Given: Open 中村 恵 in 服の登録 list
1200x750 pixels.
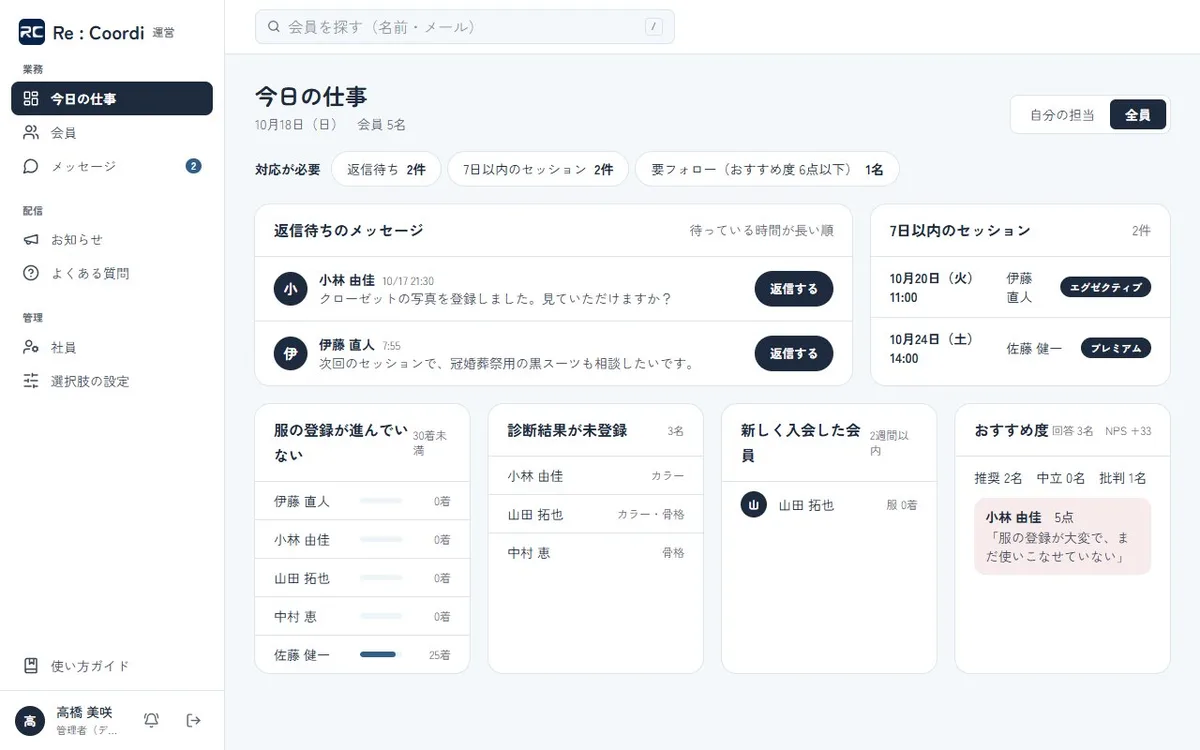Looking at the screenshot, I should [362, 617].
